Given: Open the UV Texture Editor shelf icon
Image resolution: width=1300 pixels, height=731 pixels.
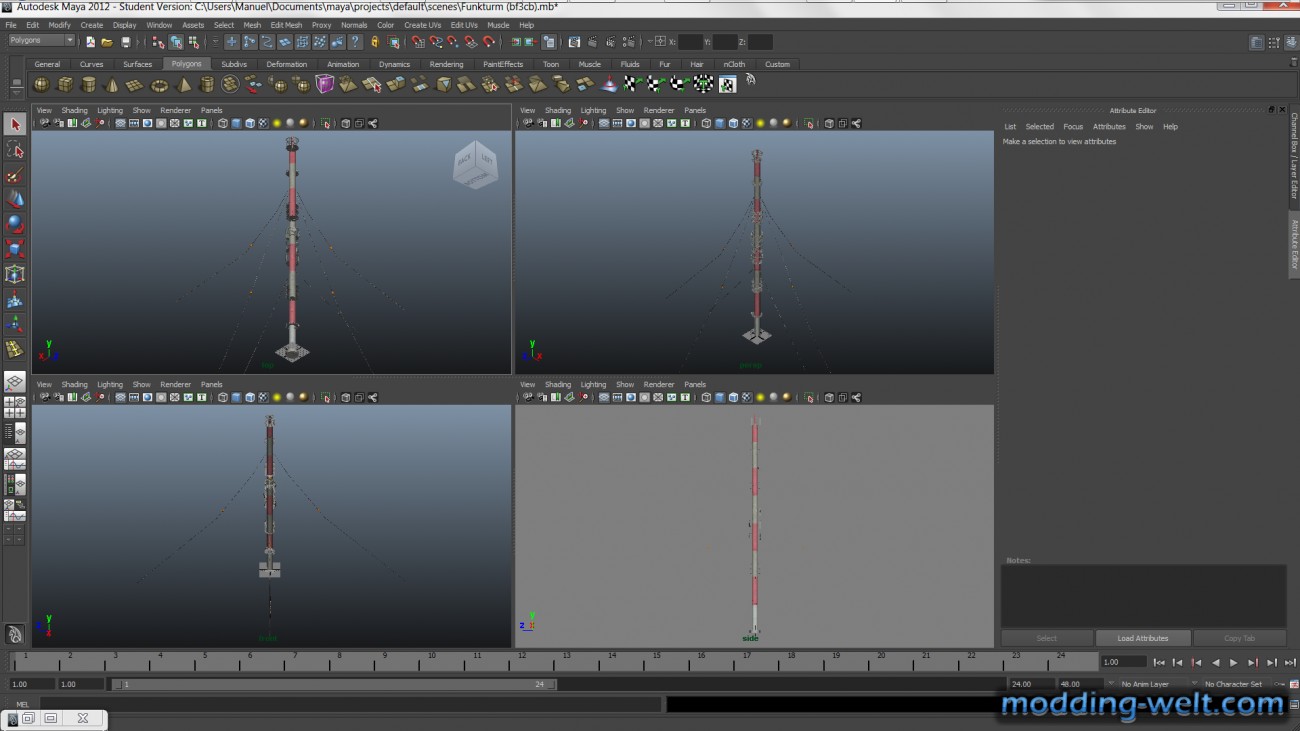Looking at the screenshot, I should 727,85.
